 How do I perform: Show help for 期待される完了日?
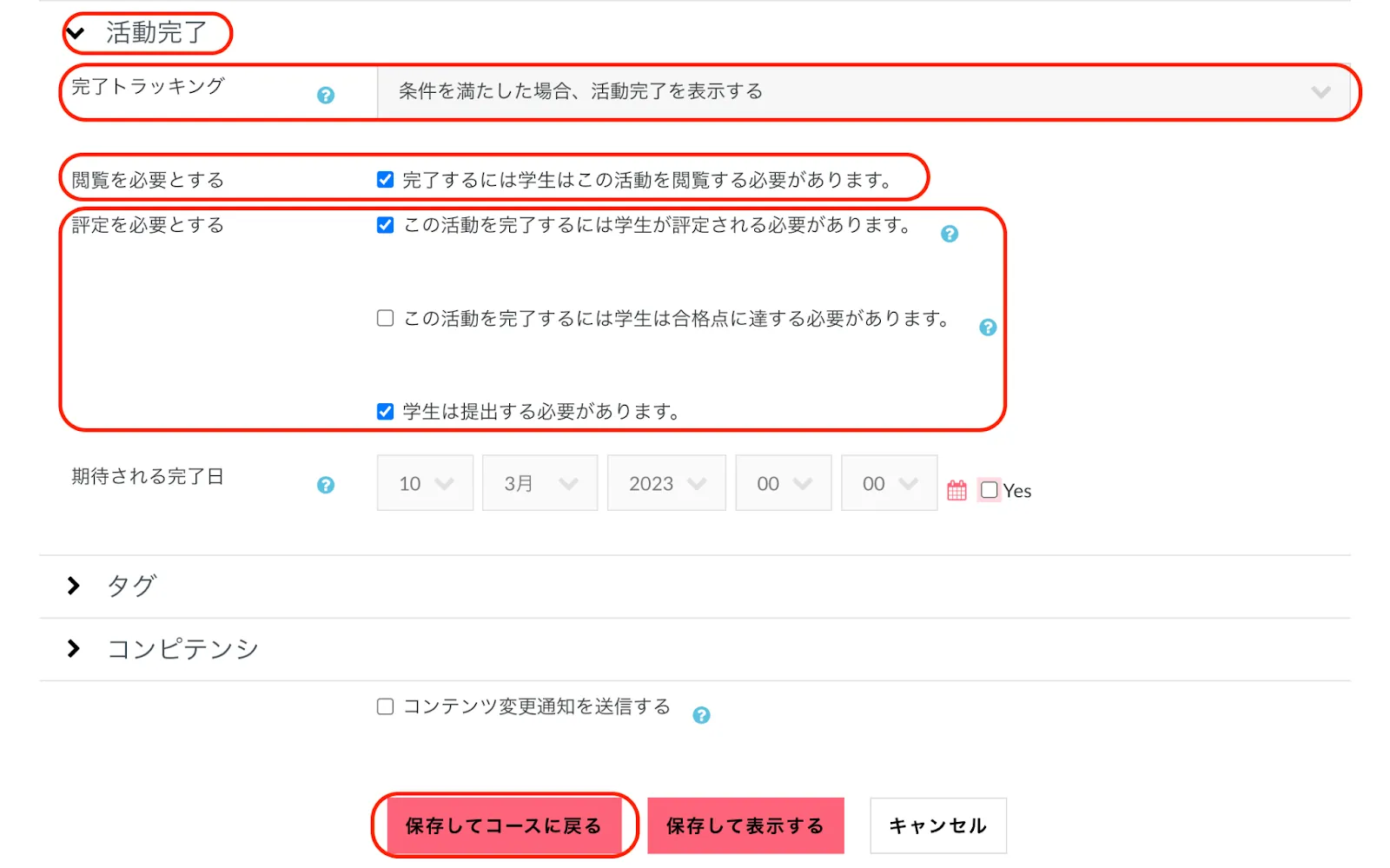(326, 485)
